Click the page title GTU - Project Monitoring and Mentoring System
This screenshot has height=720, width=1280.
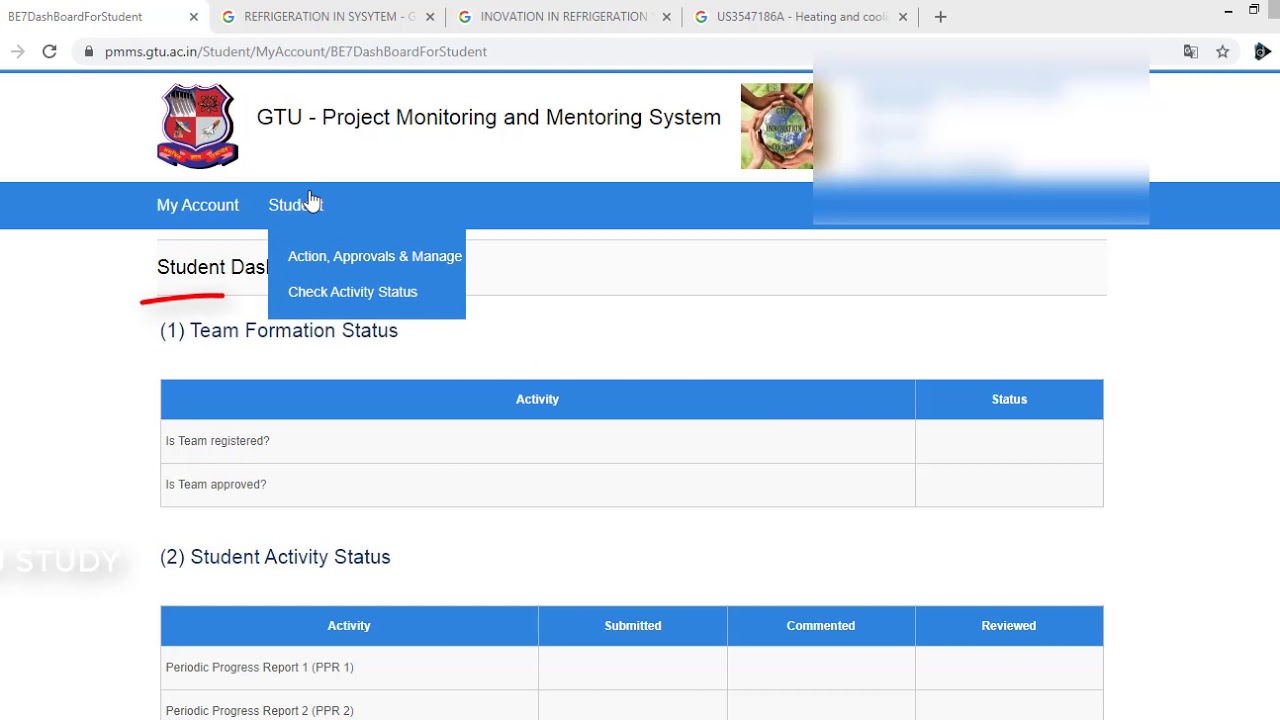(x=489, y=117)
